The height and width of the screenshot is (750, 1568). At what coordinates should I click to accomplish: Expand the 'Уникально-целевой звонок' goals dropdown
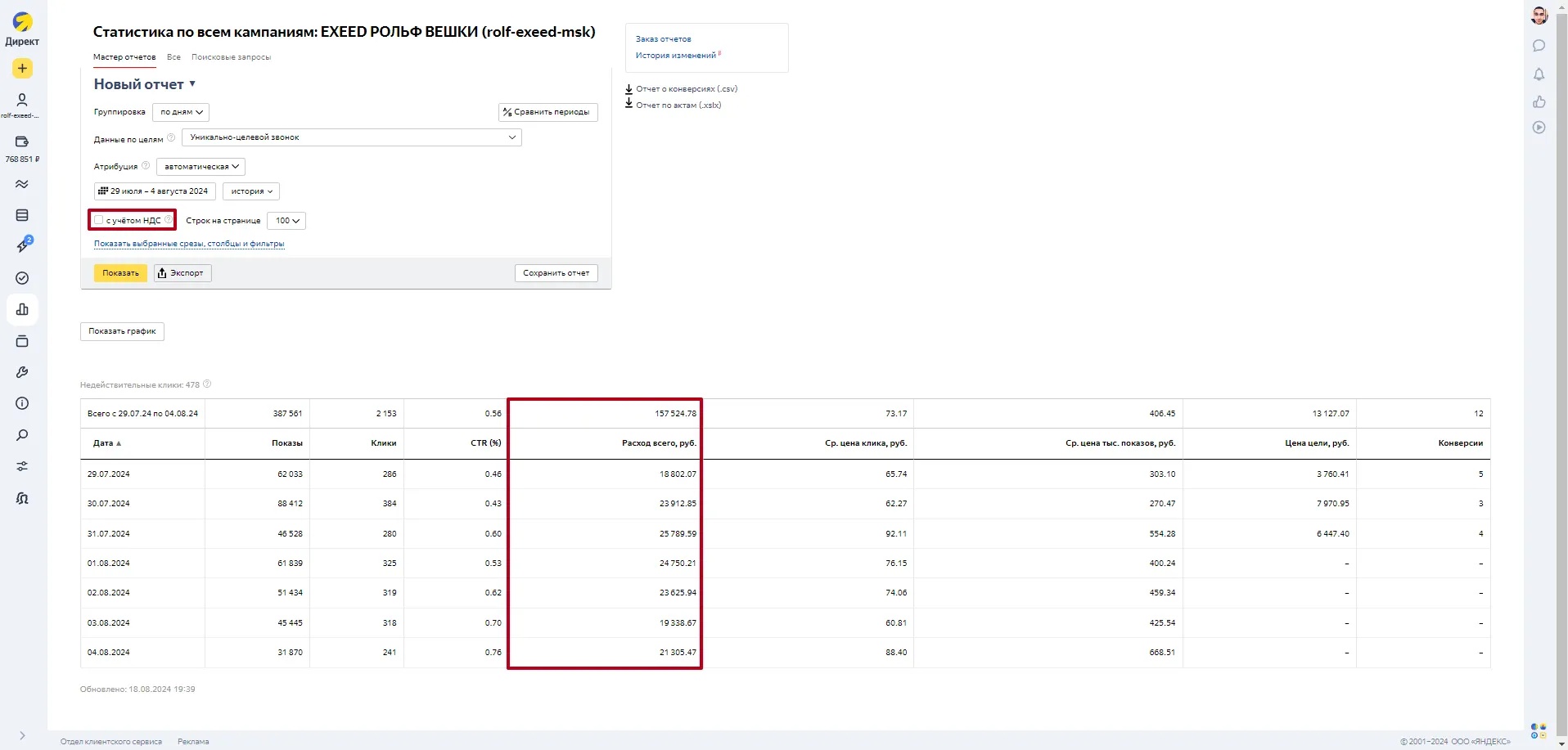coord(351,137)
